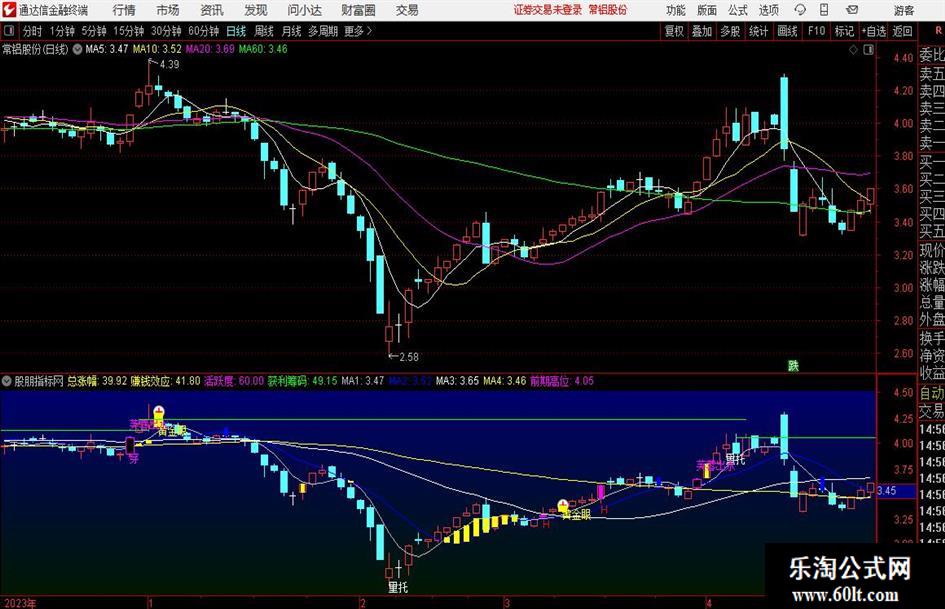The width and height of the screenshot is (945, 609).
Task: Click the MA60: 3.46 value
Action: (263, 49)
